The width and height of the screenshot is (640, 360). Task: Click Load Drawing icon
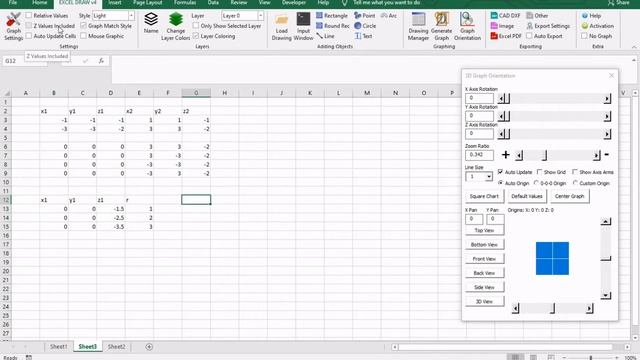[281, 27]
